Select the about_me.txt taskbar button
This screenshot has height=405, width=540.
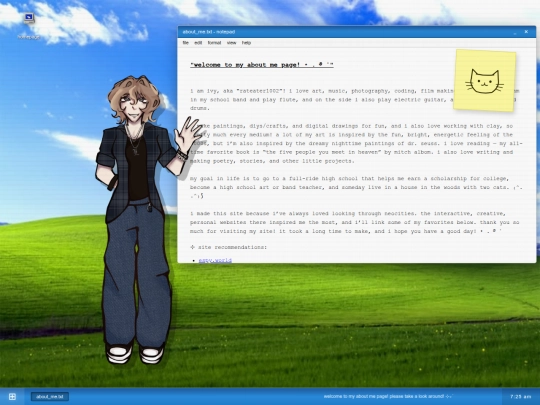(50, 396)
